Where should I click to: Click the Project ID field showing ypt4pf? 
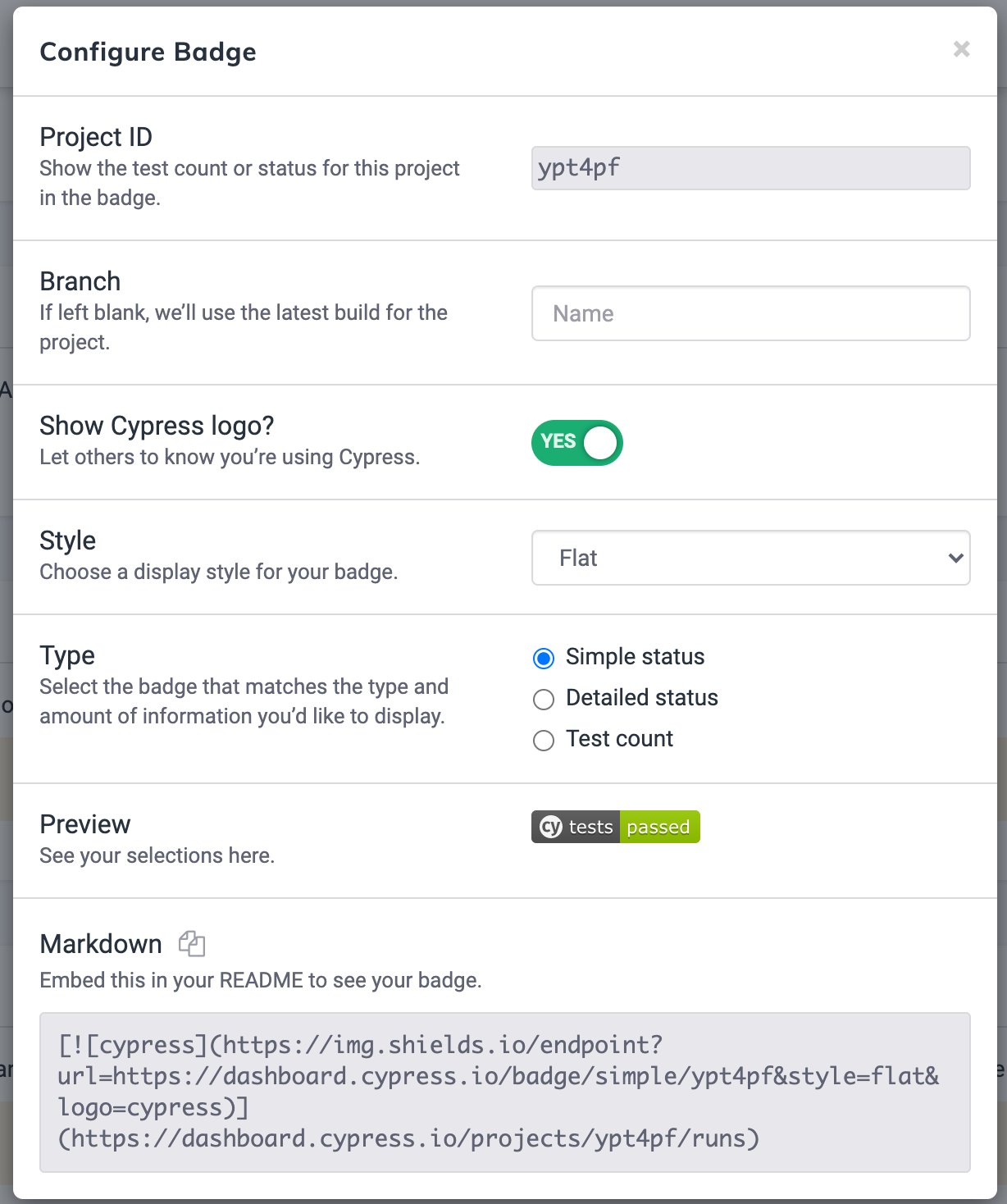pyautogui.click(x=750, y=168)
